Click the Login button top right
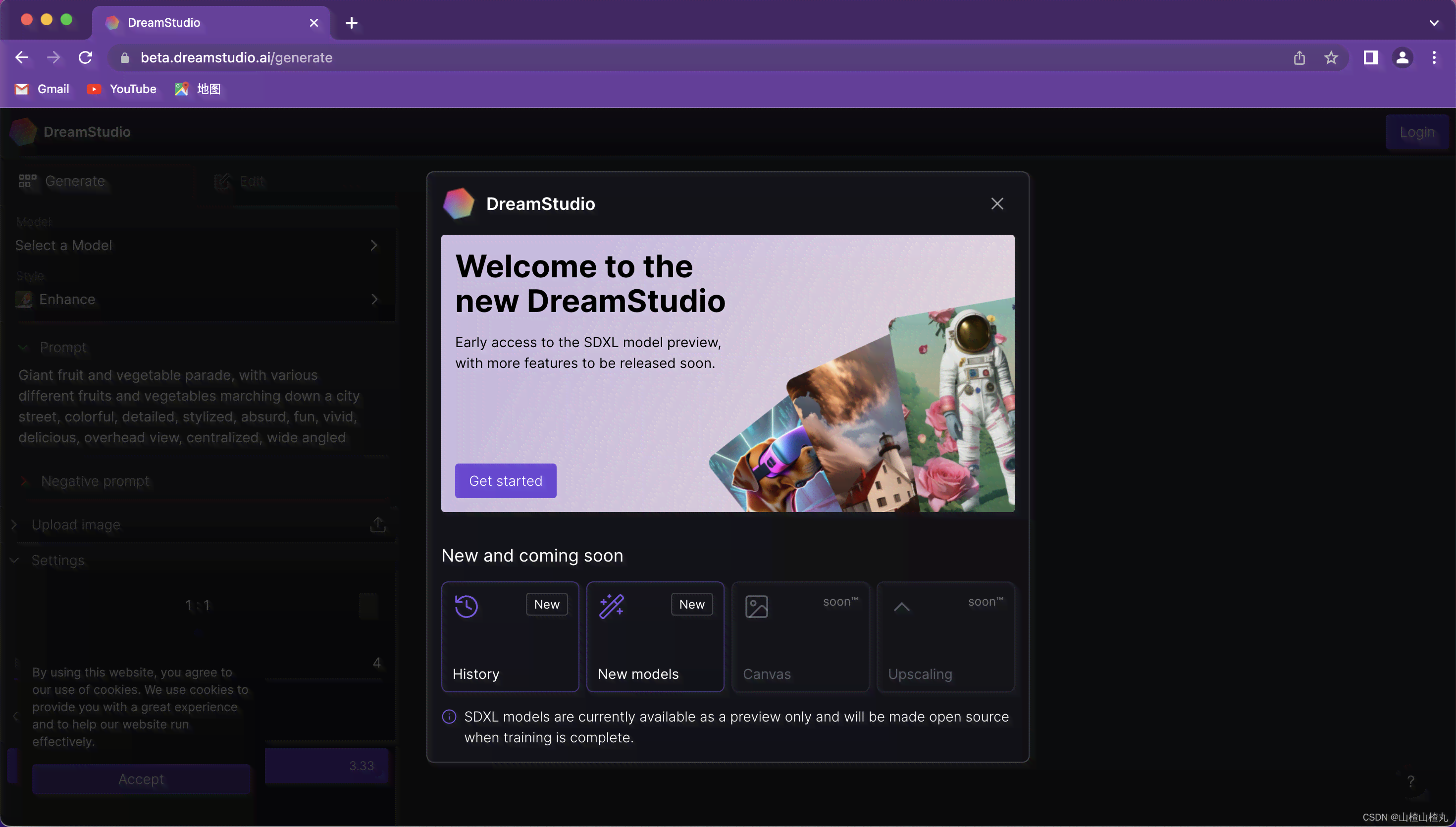Viewport: 1456px width, 827px height. [1417, 131]
